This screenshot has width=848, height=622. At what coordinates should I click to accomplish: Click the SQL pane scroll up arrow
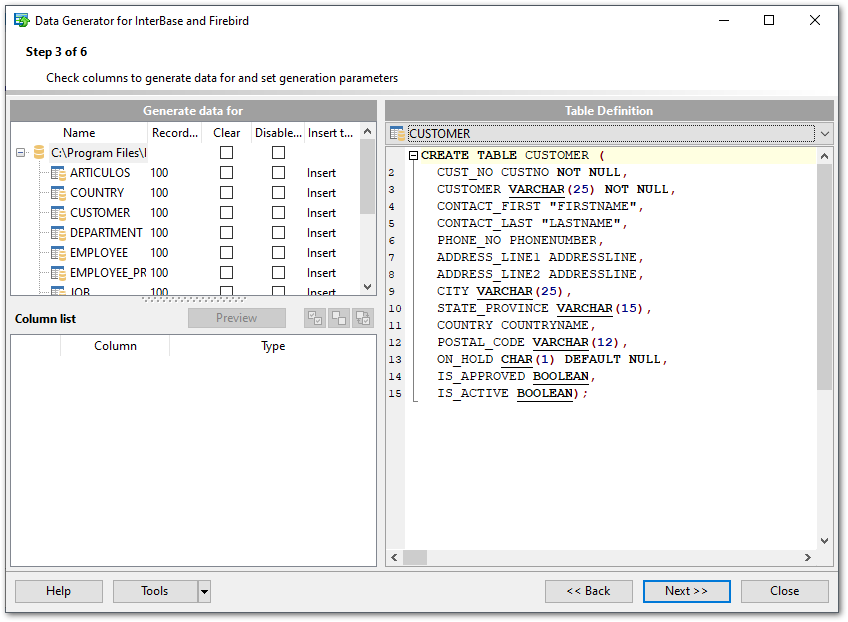coord(824,156)
